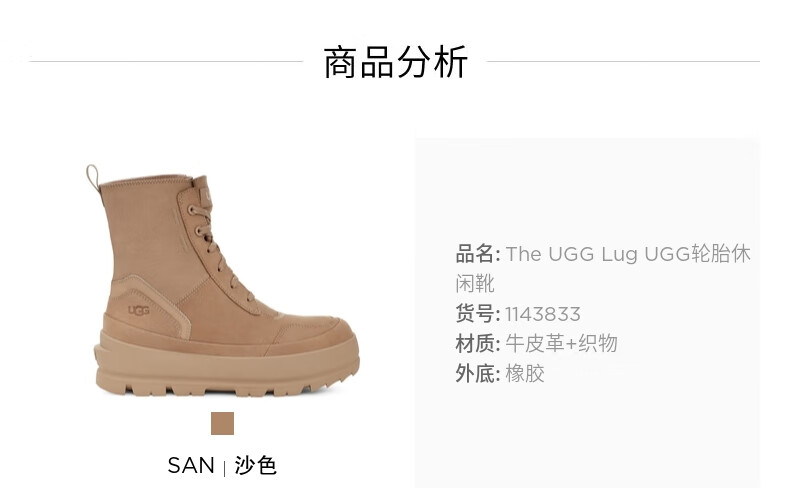This screenshot has height=488, width=790.
Task: Click the toe cap of the boot
Action: click(315, 331)
